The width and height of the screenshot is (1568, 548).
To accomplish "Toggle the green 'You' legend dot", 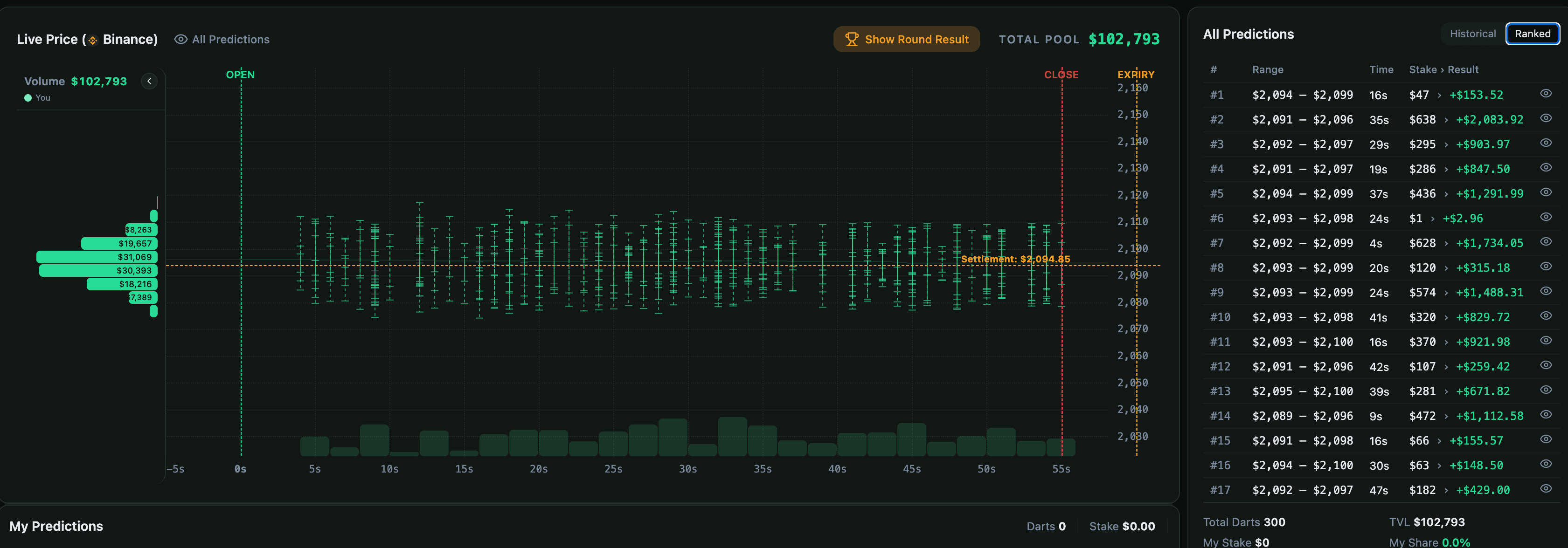I will click(28, 97).
